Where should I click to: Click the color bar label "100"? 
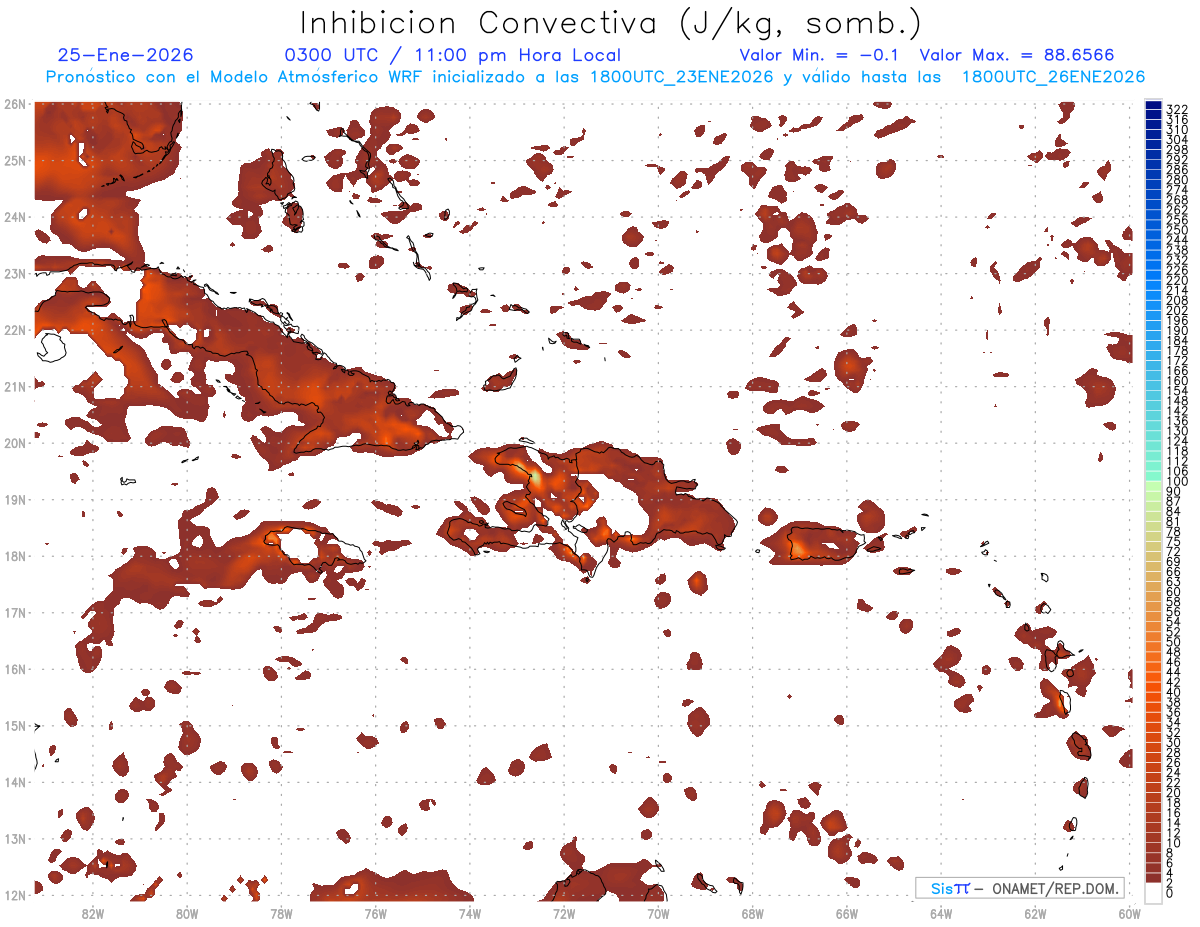pyautogui.click(x=1177, y=481)
